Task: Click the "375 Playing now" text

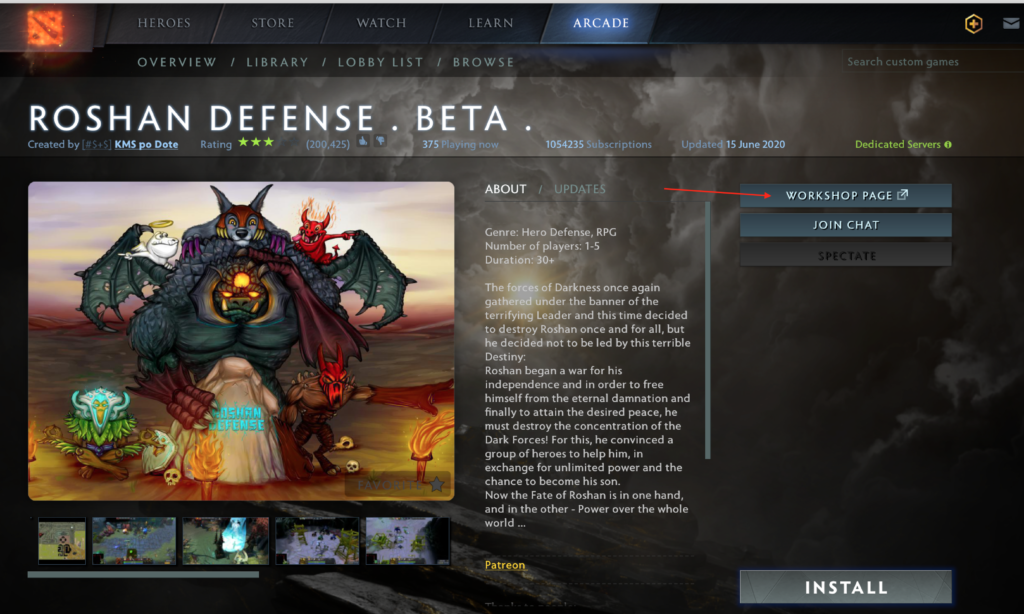Action: 460,144
